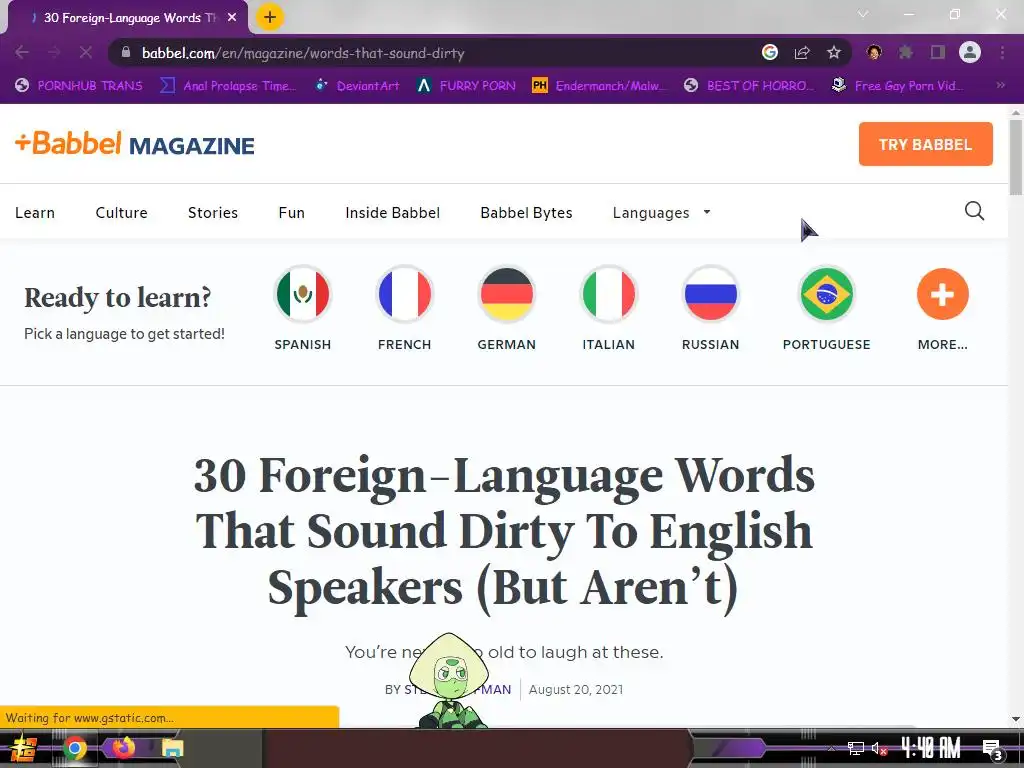This screenshot has width=1024, height=768.
Task: Open the site search magnifier icon
Action: pos(974,211)
